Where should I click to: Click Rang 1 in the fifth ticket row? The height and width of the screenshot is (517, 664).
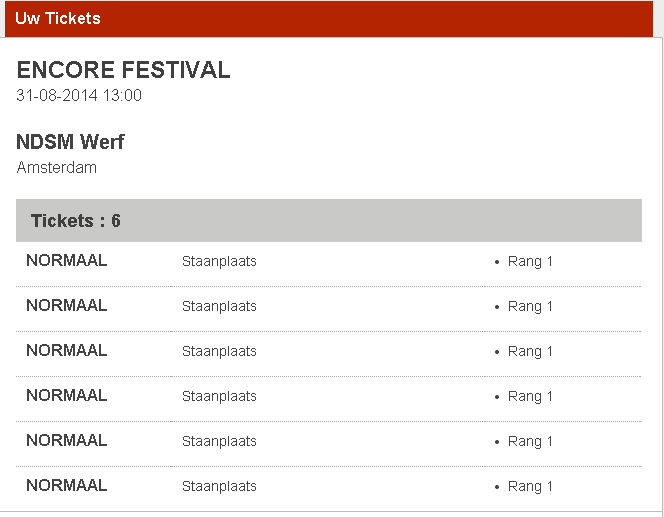[530, 442]
